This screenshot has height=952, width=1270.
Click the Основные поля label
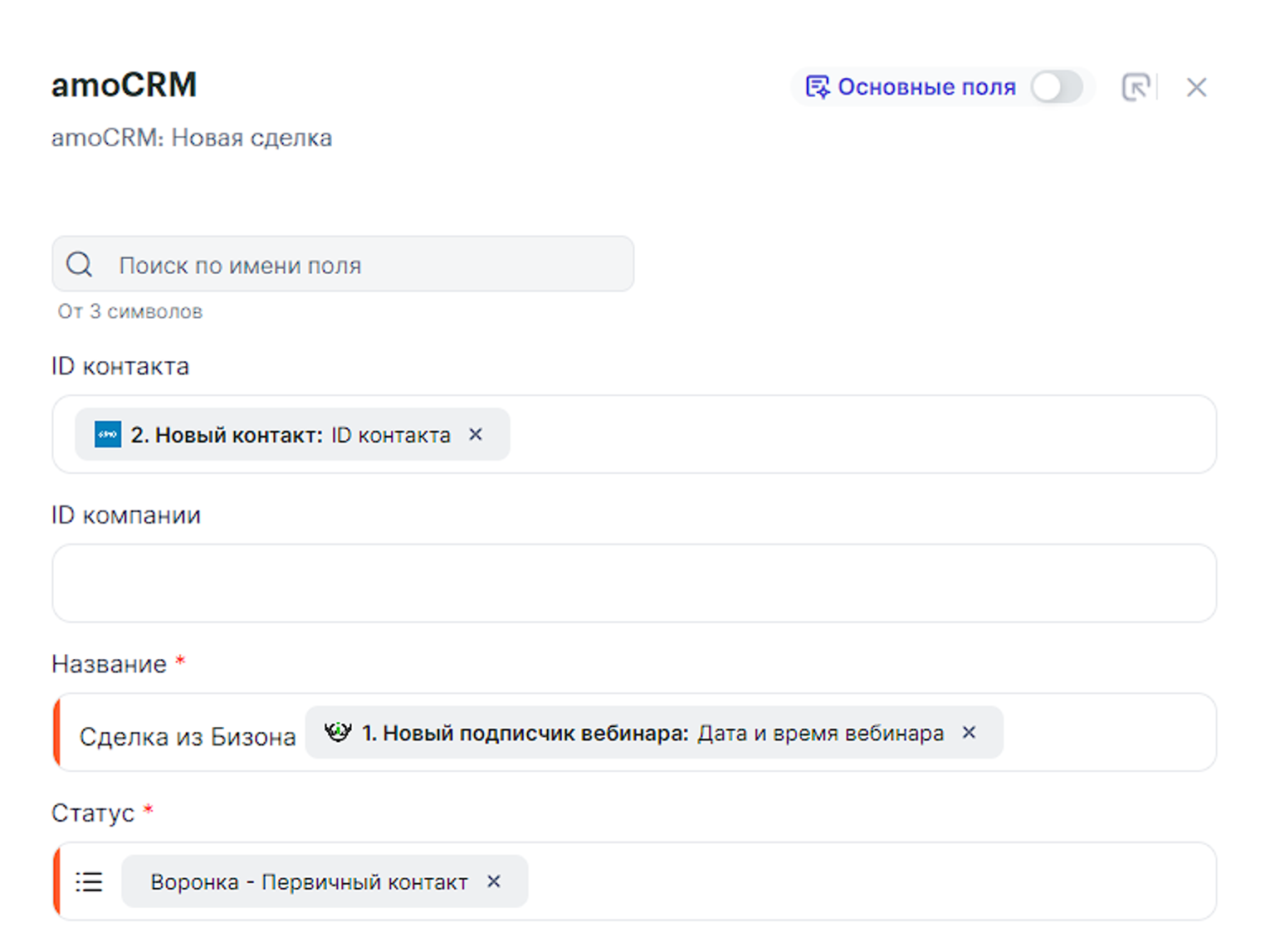[x=926, y=87]
